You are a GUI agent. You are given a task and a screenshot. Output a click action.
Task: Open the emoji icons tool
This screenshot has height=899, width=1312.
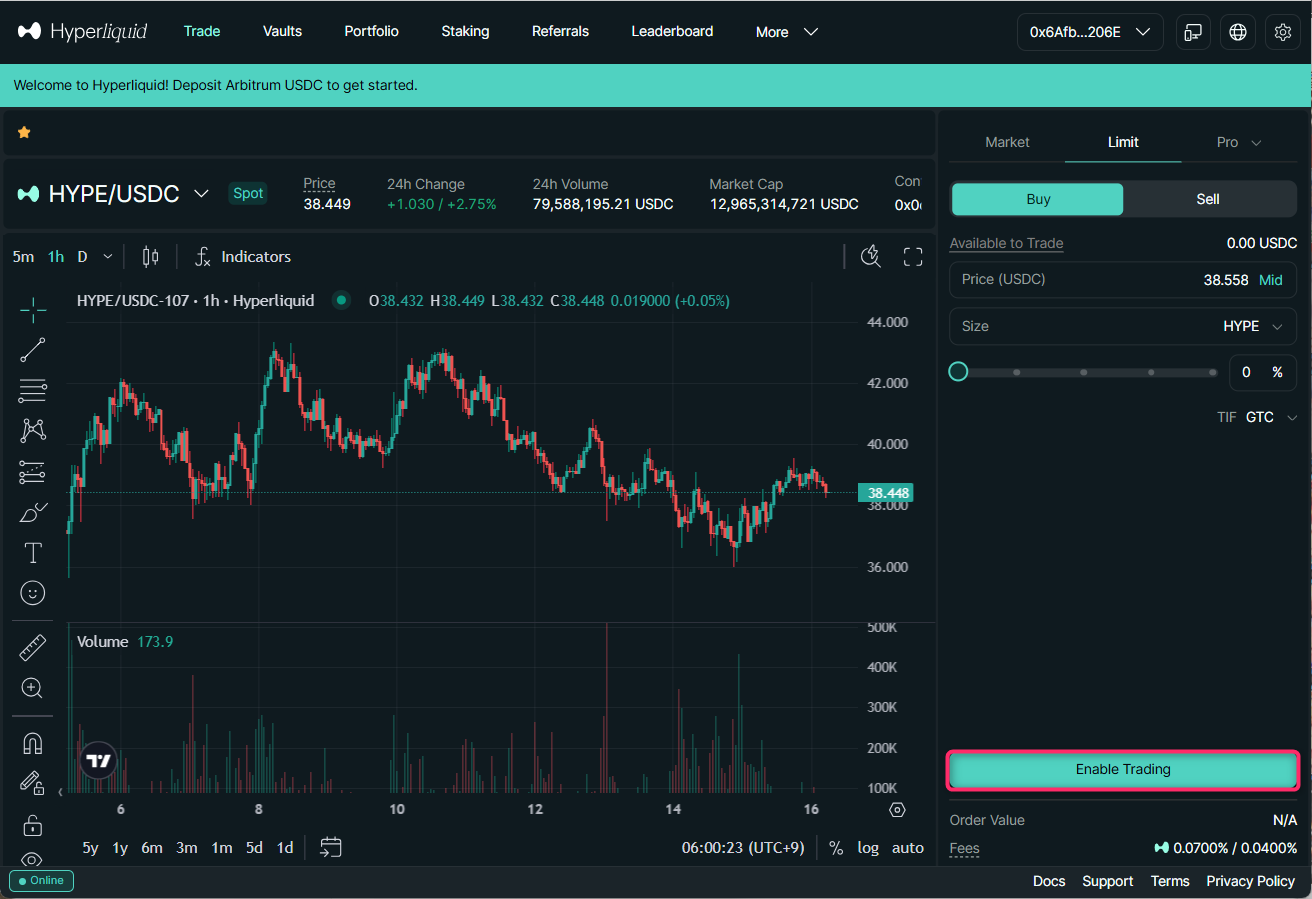point(33,593)
